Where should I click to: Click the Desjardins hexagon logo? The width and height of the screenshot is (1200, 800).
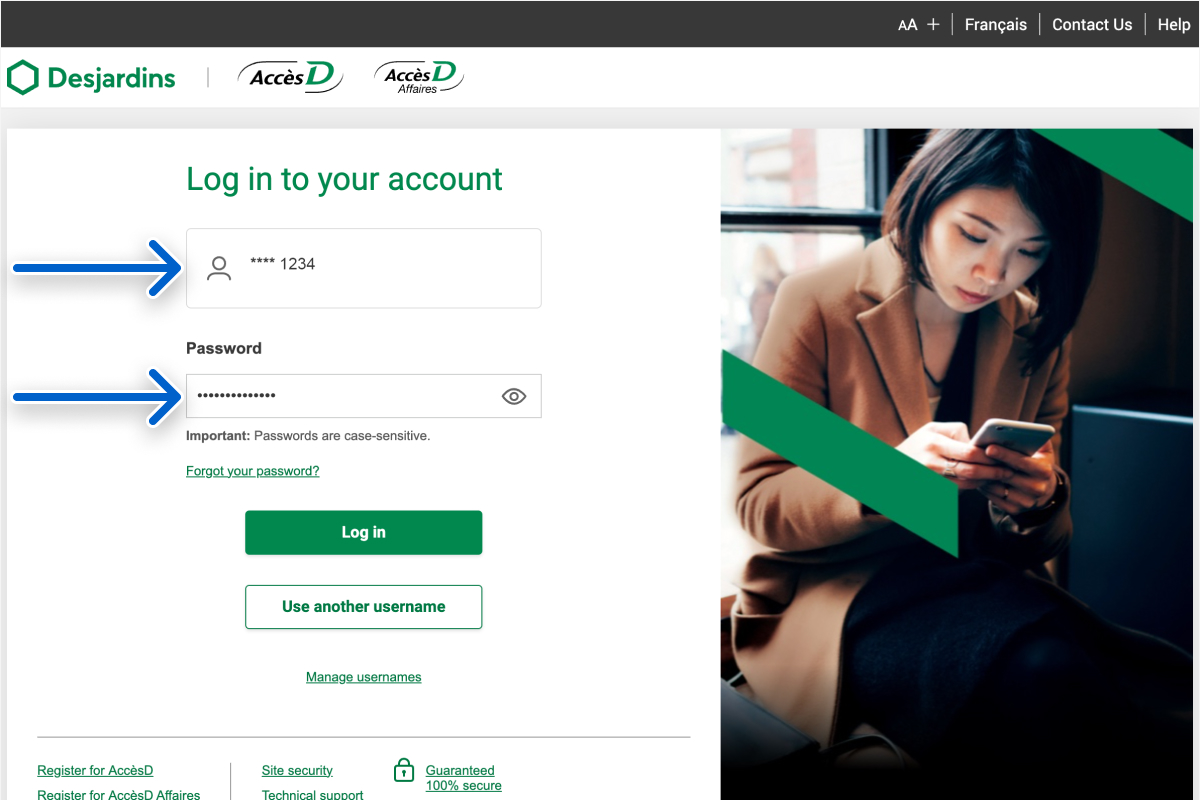(x=23, y=77)
